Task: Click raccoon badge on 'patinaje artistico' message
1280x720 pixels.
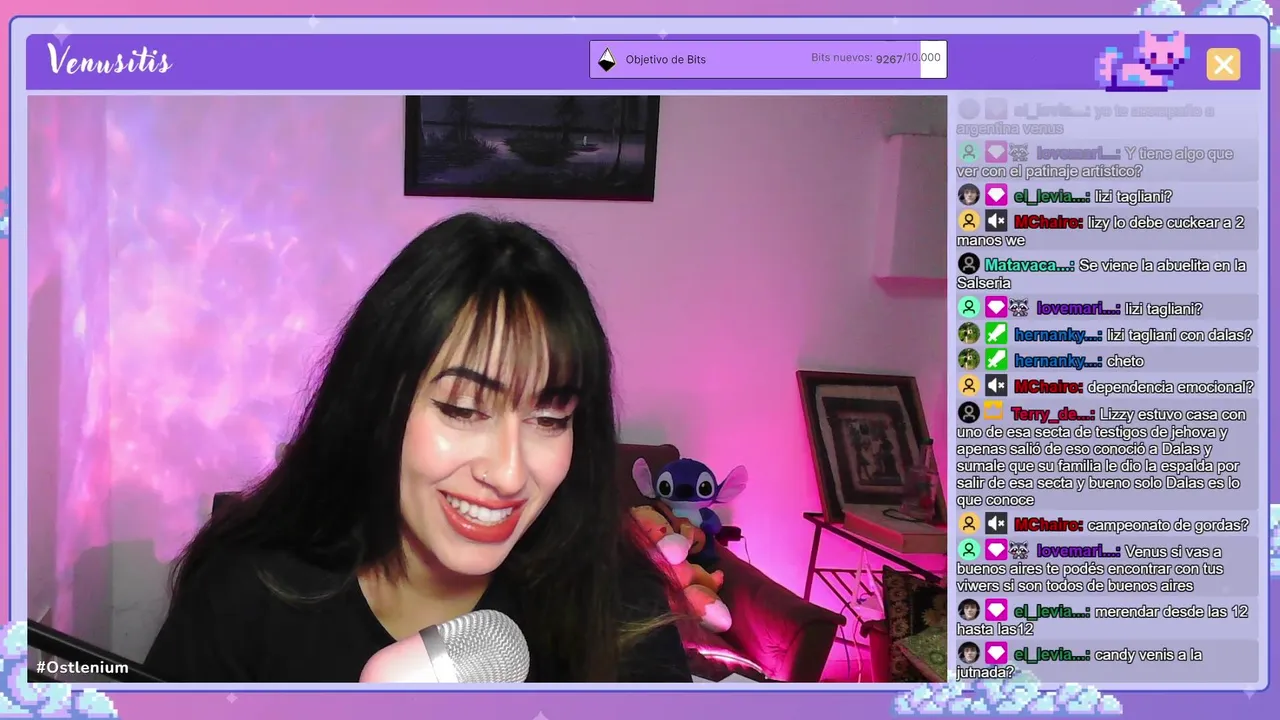Action: 1018,153
